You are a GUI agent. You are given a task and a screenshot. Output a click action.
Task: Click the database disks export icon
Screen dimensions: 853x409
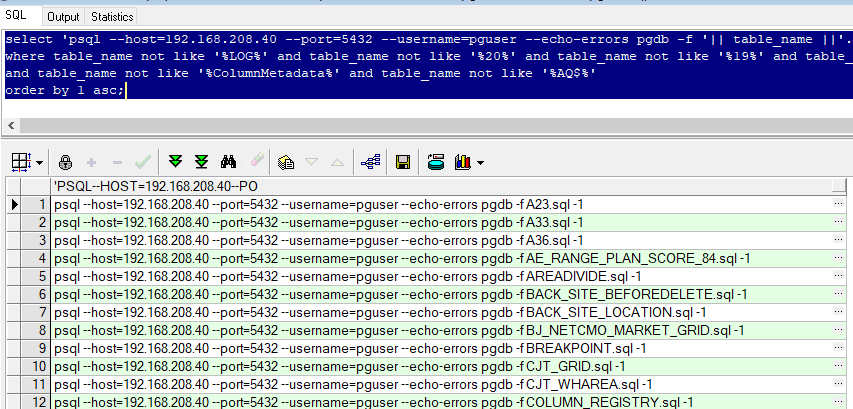tap(436, 162)
